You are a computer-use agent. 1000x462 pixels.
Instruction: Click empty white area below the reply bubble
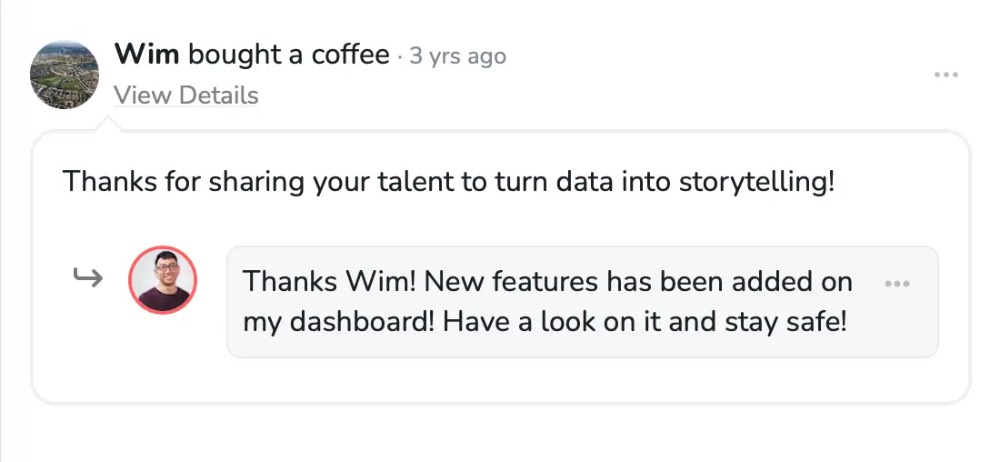[x=500, y=380]
